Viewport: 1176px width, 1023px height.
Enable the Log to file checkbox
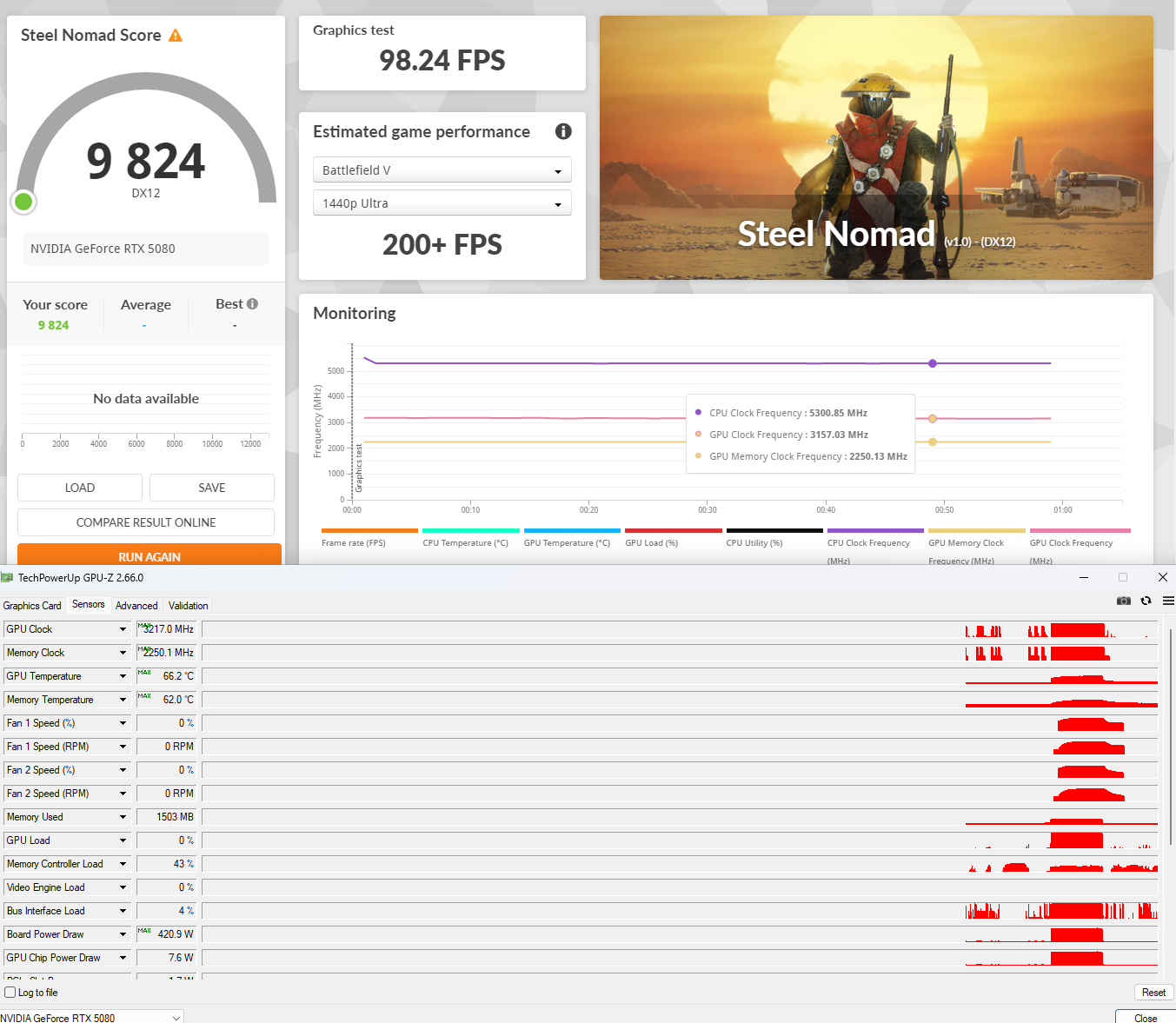pos(10,993)
